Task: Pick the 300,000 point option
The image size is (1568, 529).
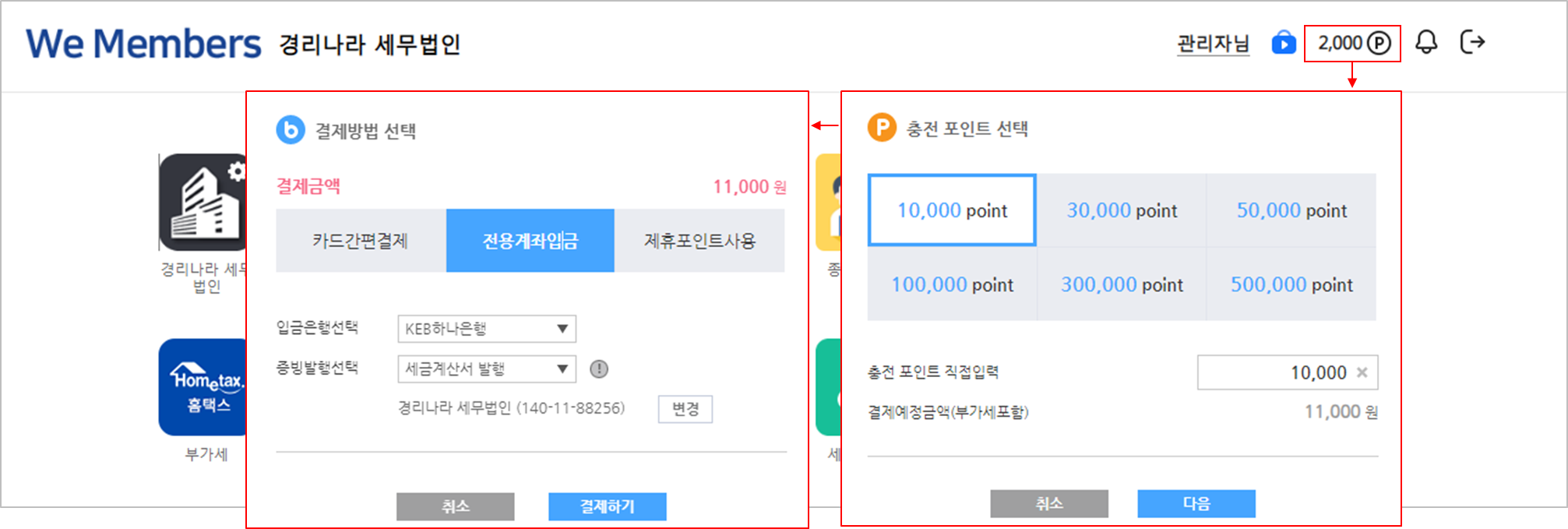Action: (1122, 284)
